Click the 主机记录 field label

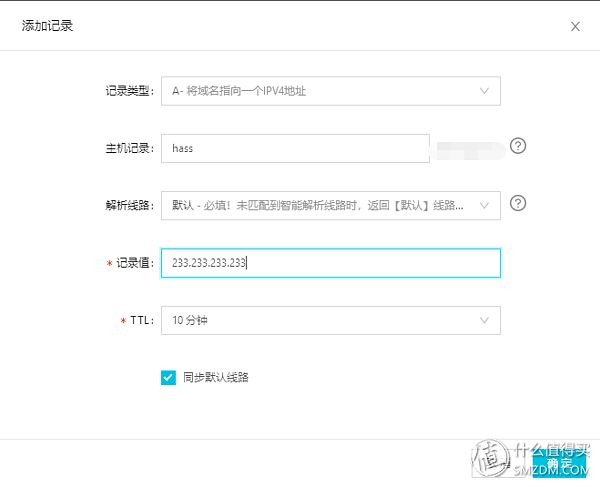[x=129, y=148]
